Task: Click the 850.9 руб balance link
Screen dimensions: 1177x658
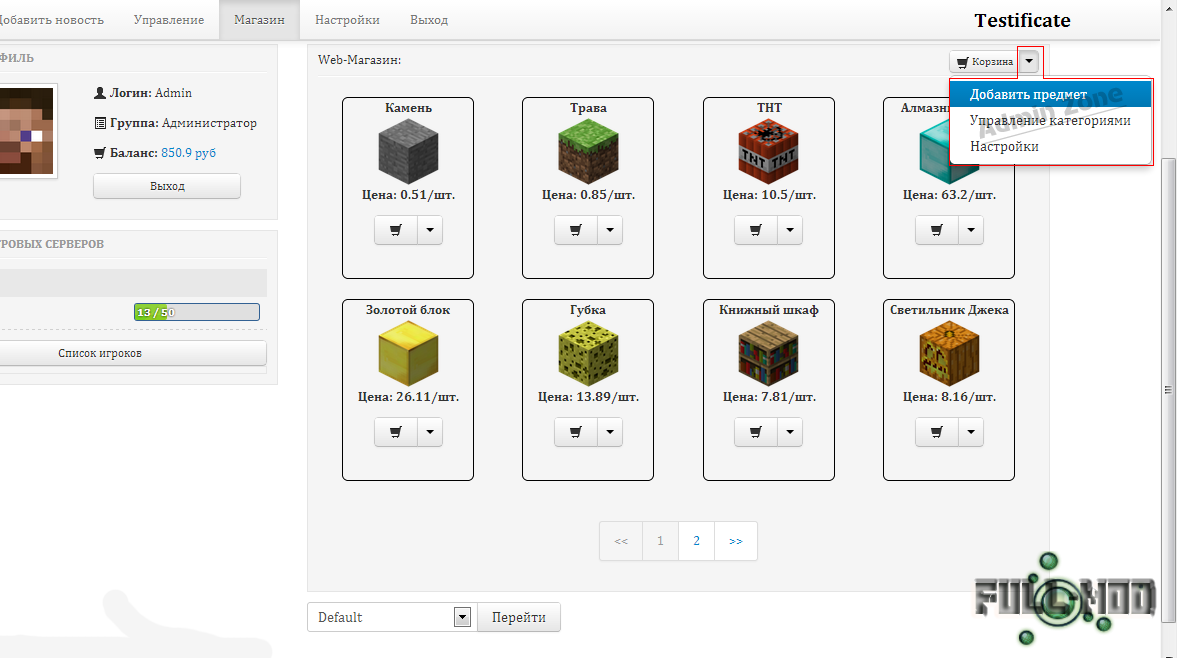Action: pos(188,153)
